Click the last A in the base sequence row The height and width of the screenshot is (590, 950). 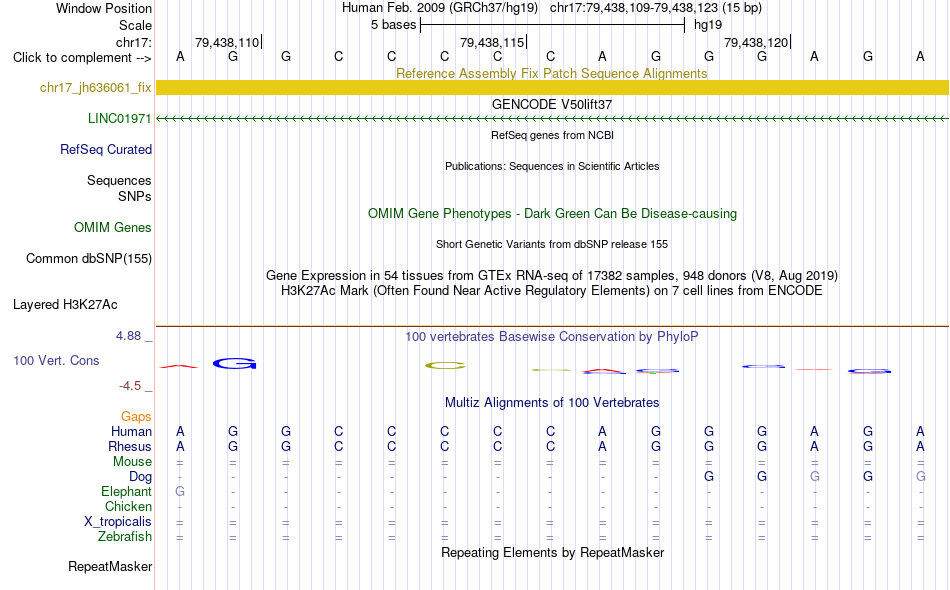click(920, 56)
